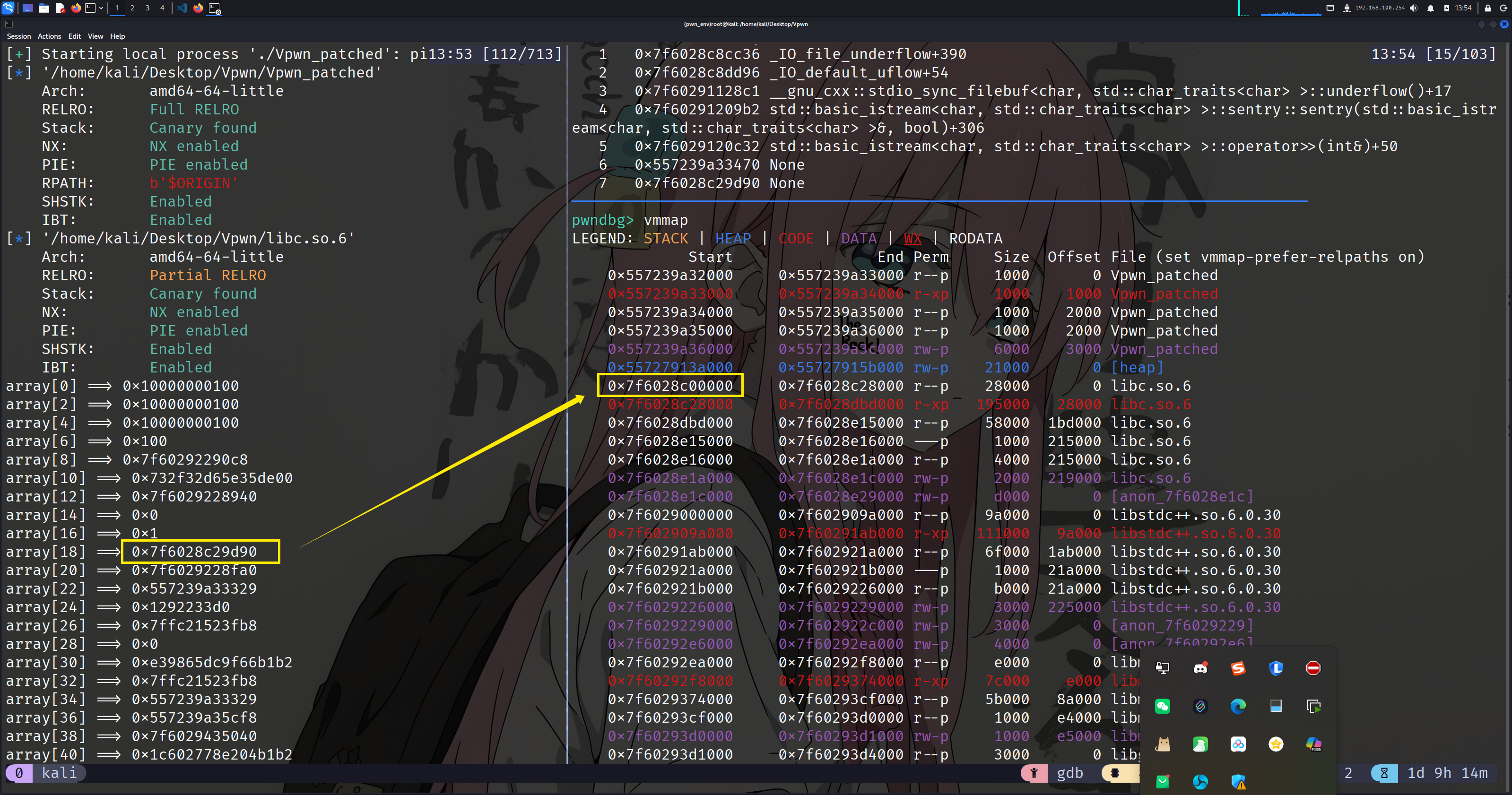Viewport: 1512px width, 795px height.
Task: Click the VMware play icon in tray popup
Action: point(1313,707)
